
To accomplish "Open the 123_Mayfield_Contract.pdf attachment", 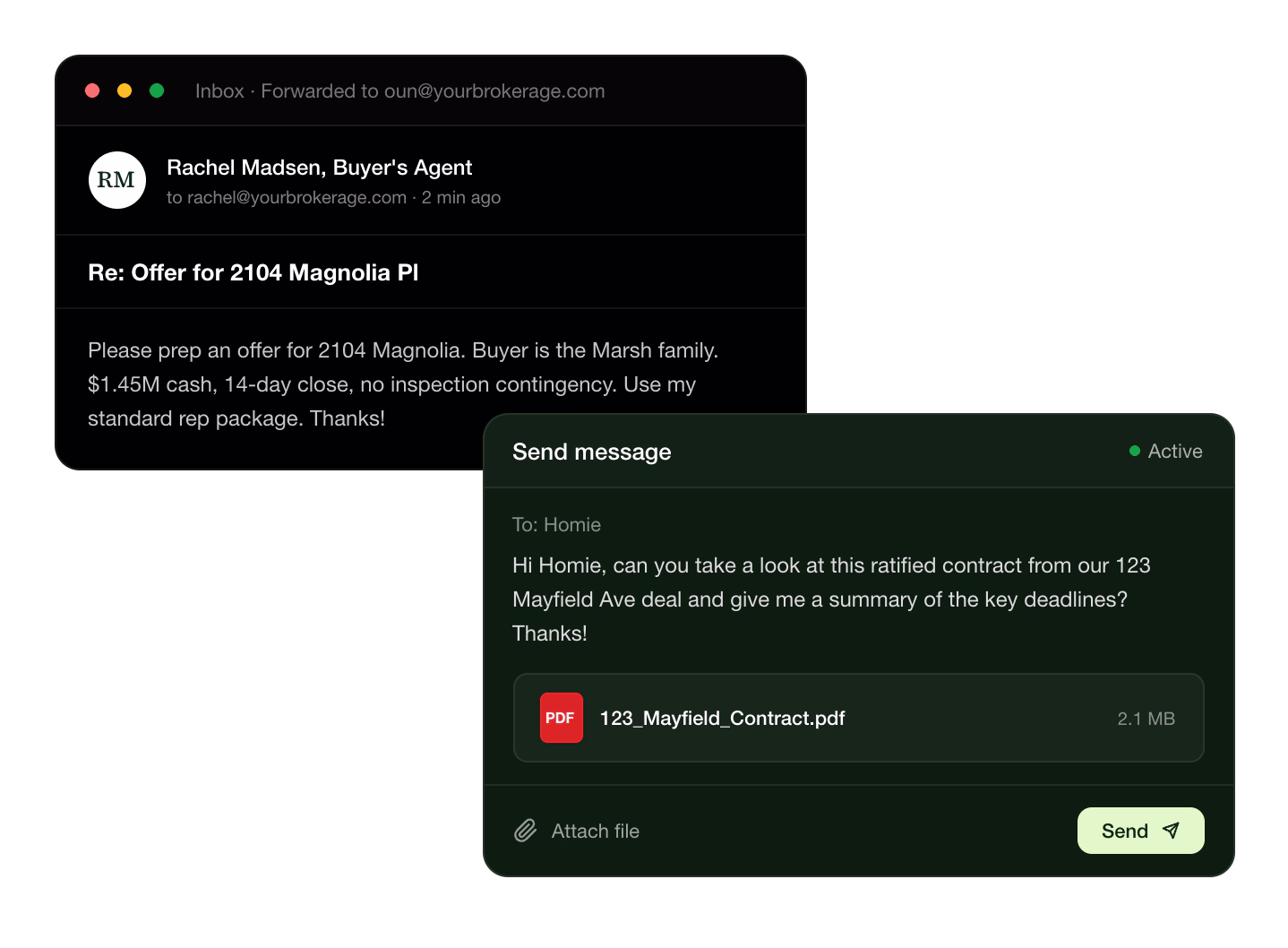I will point(858,718).
